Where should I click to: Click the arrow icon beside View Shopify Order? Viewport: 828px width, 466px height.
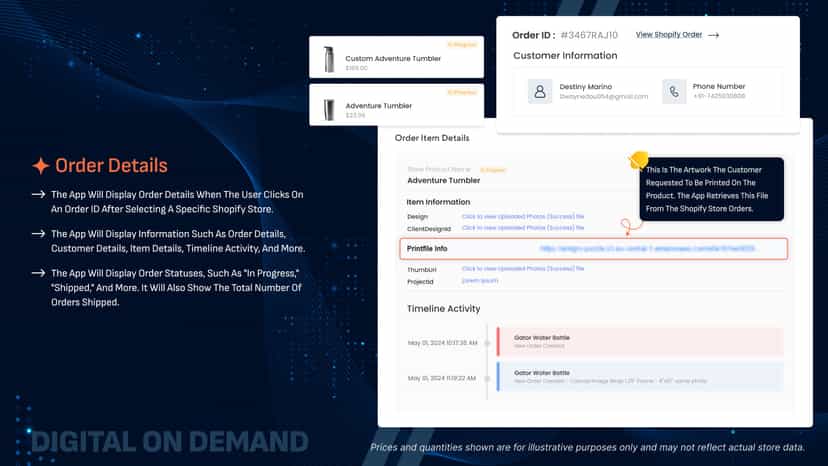point(713,35)
